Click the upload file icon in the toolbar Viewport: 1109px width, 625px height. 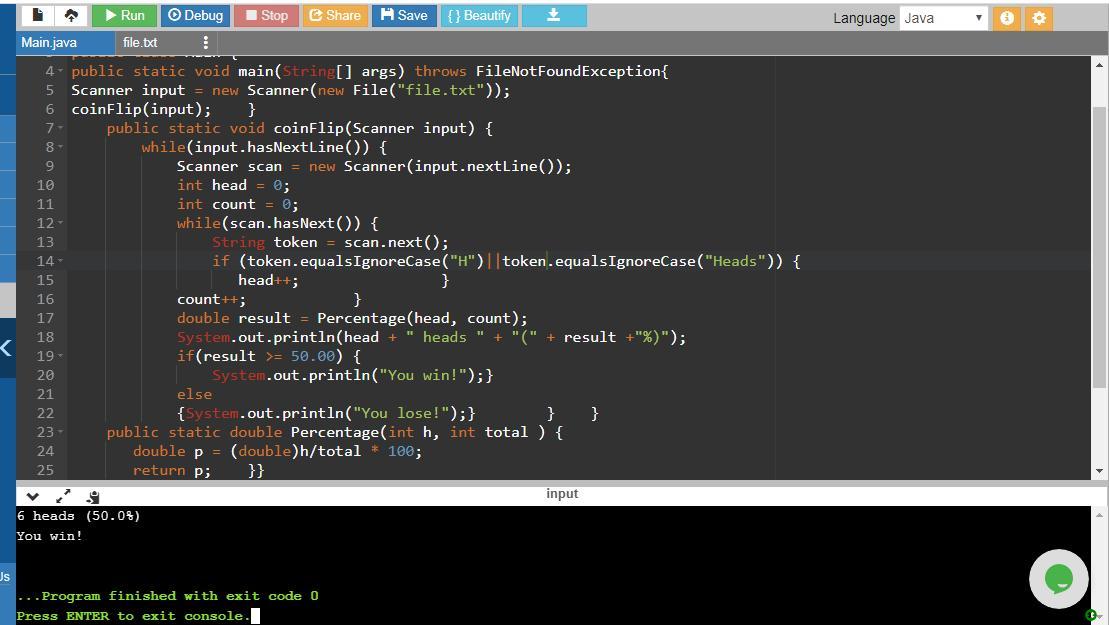click(x=71, y=15)
